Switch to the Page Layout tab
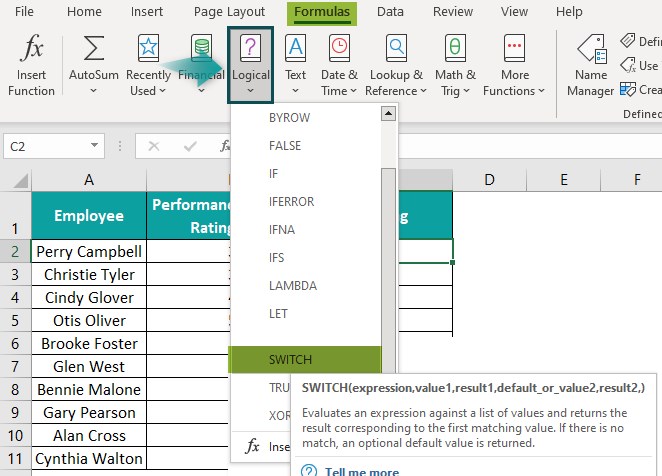Viewport: 662px width, 476px height. (x=229, y=11)
